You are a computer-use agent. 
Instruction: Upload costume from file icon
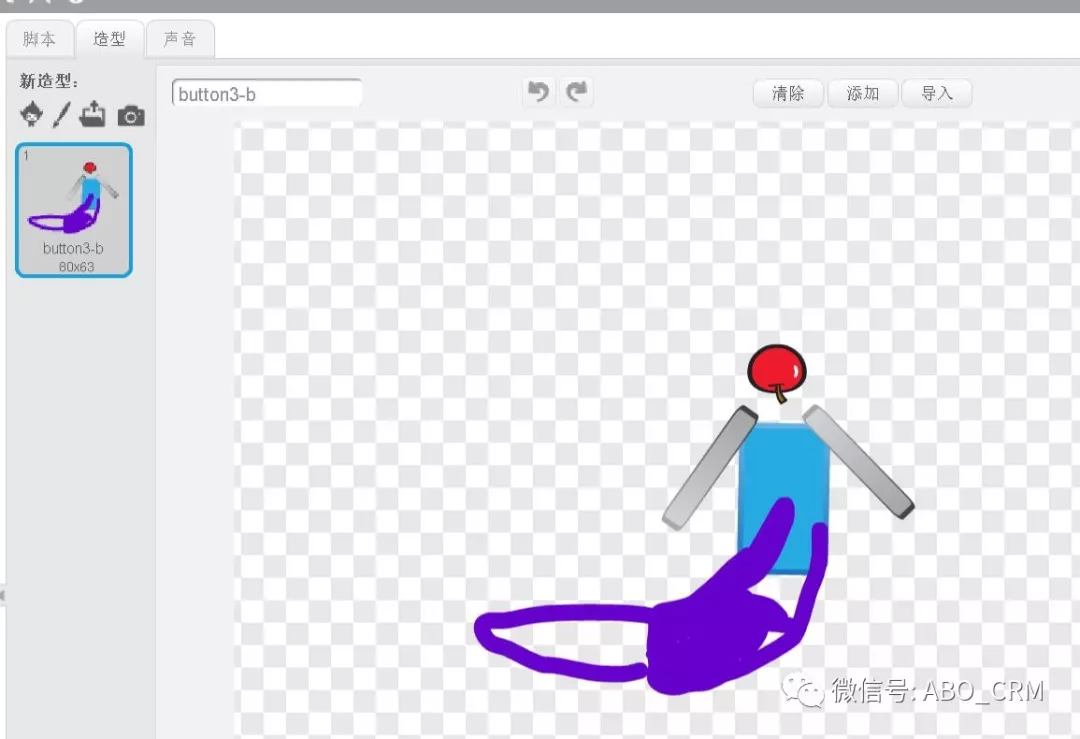pyautogui.click(x=92, y=114)
